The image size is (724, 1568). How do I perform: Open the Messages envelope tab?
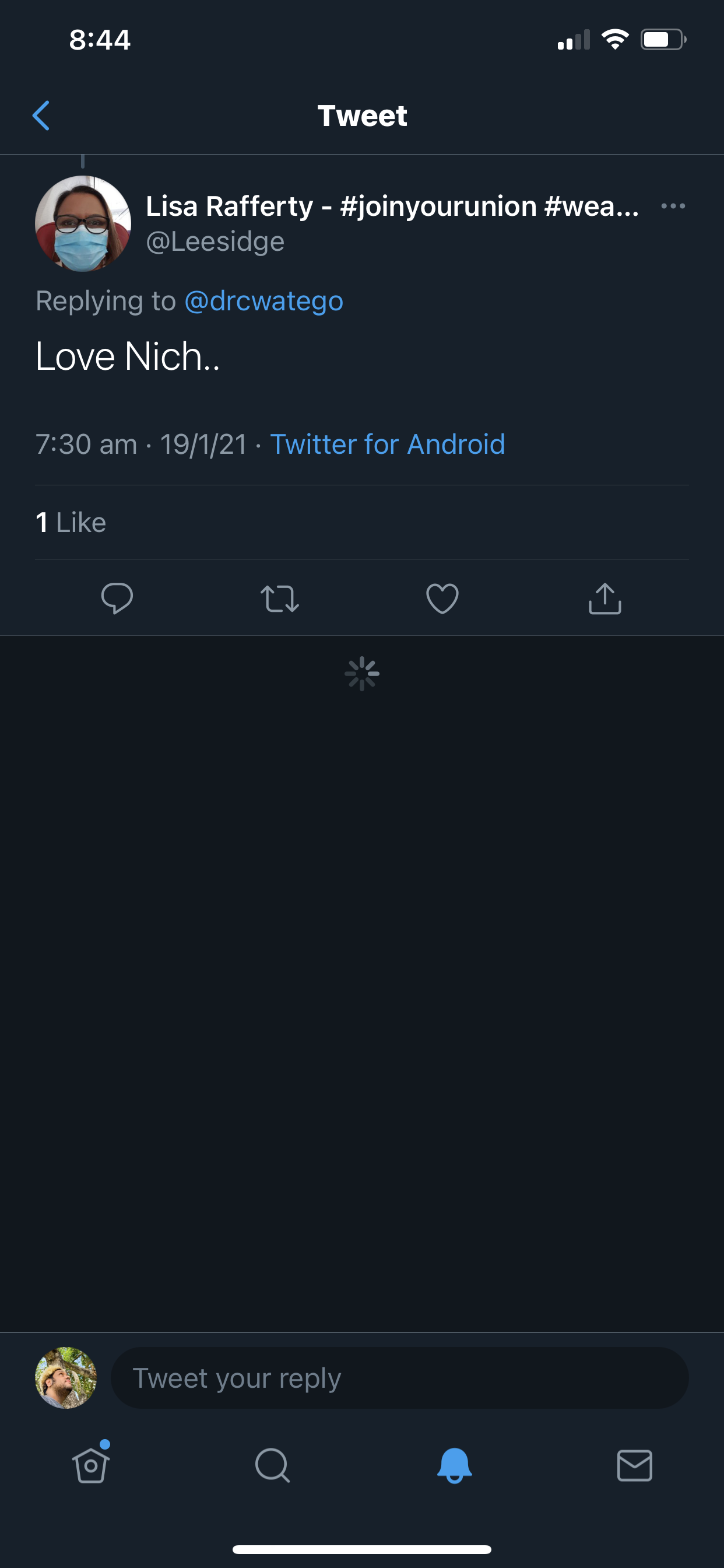pos(635,1465)
